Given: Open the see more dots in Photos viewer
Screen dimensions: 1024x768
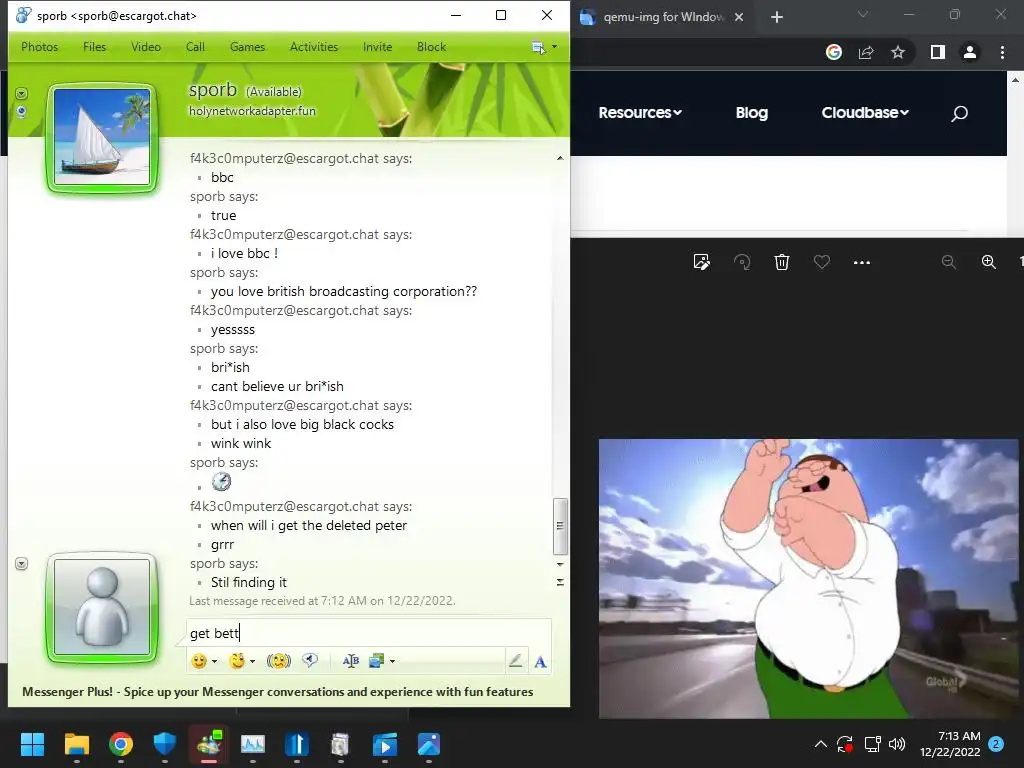Looking at the screenshot, I should point(862,263).
